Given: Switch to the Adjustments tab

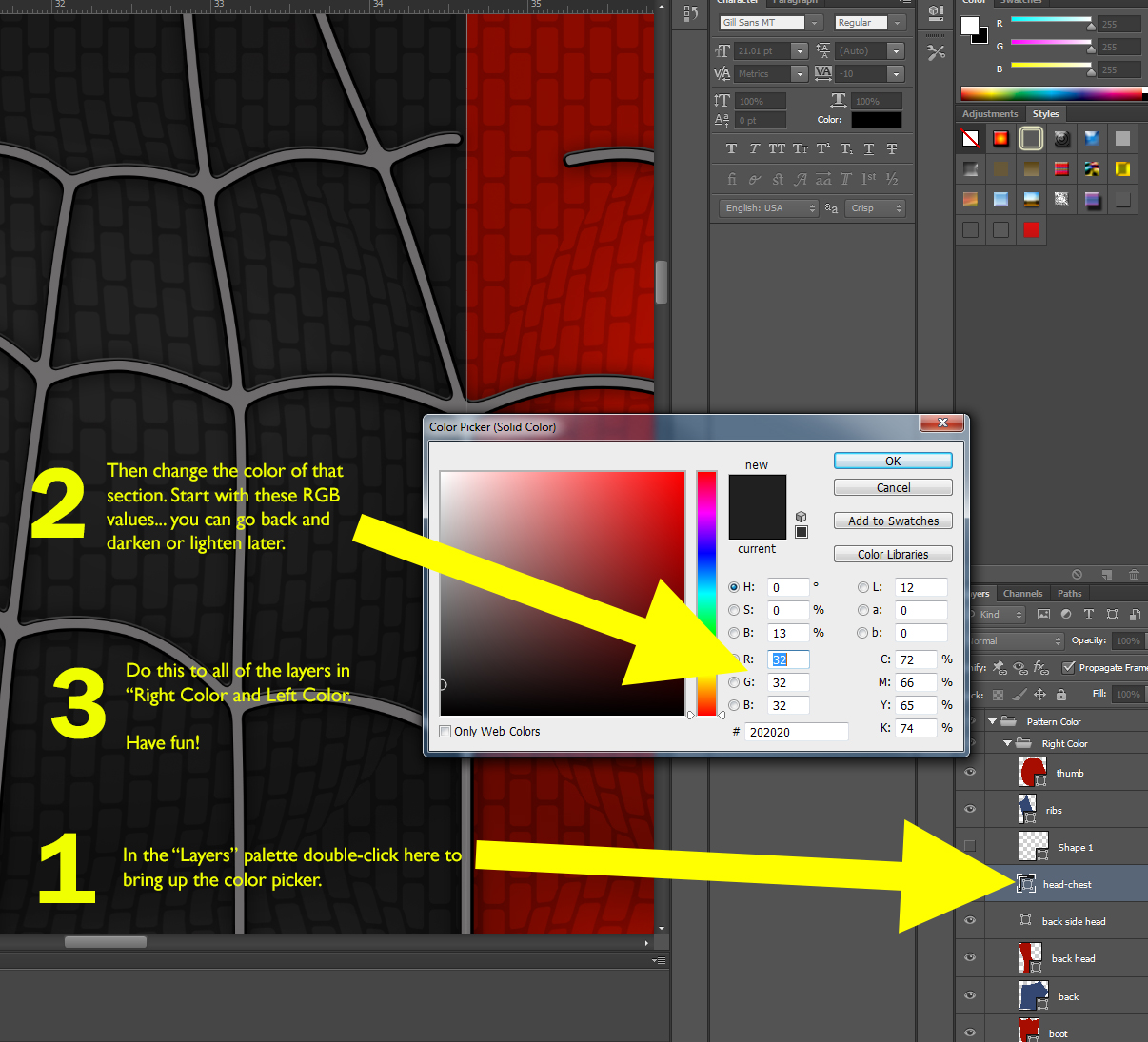Looking at the screenshot, I should pyautogui.click(x=990, y=113).
